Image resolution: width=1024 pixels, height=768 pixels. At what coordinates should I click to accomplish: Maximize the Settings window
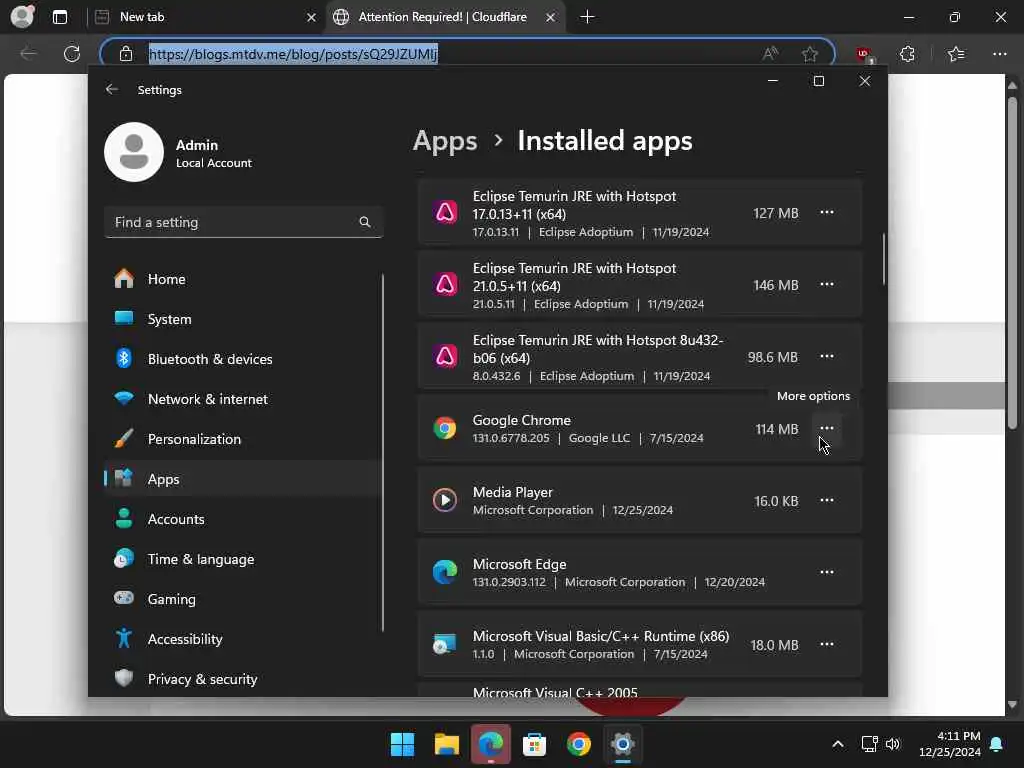[818, 81]
